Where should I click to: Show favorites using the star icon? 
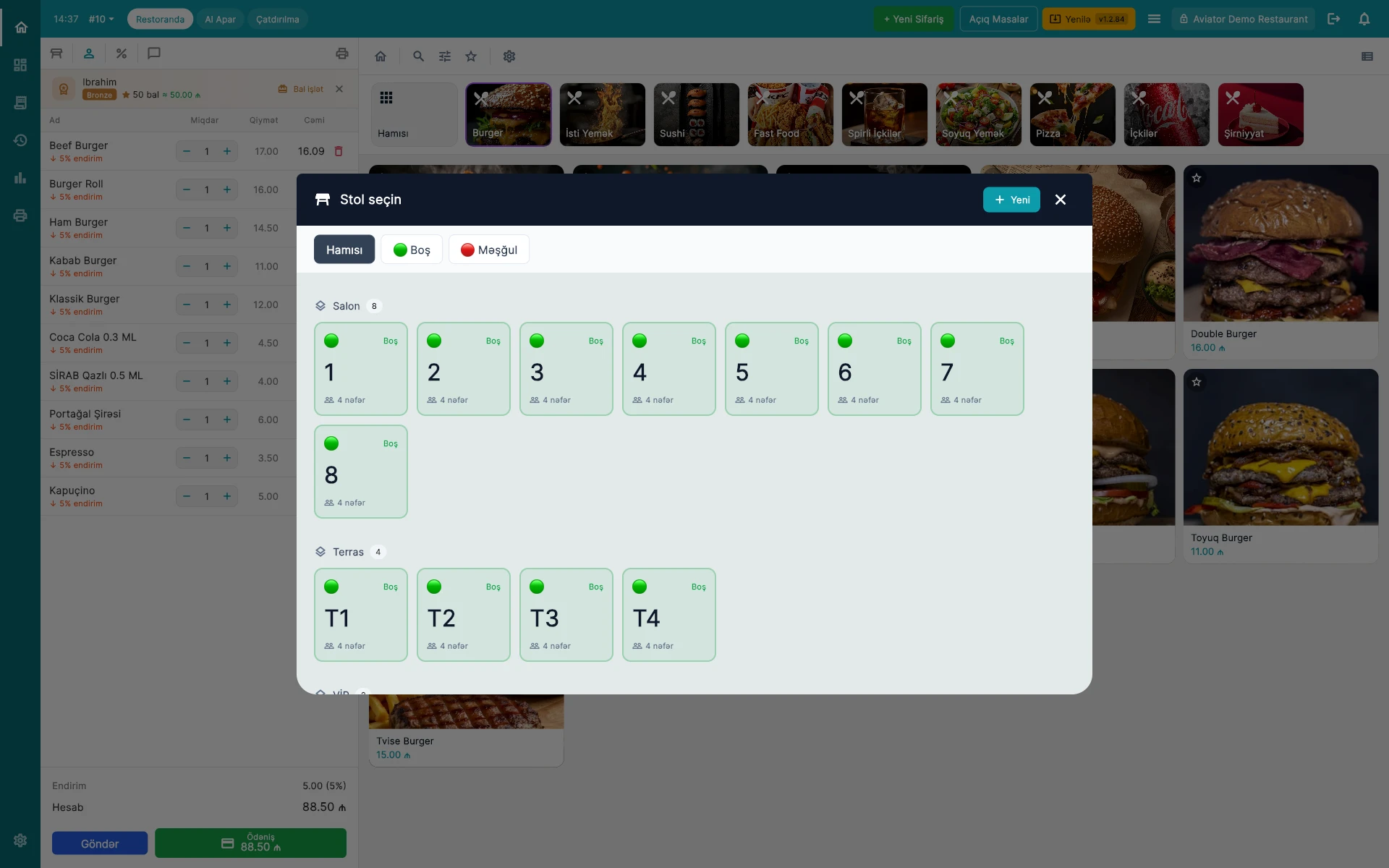471,56
